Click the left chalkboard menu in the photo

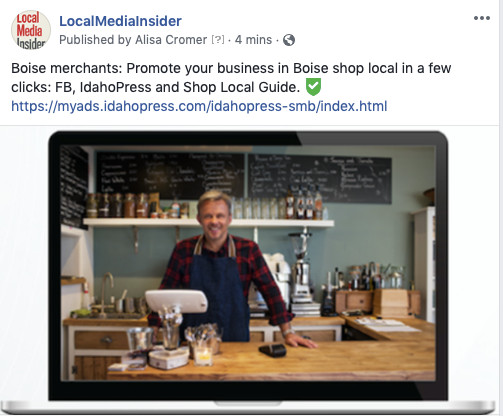tap(170, 175)
